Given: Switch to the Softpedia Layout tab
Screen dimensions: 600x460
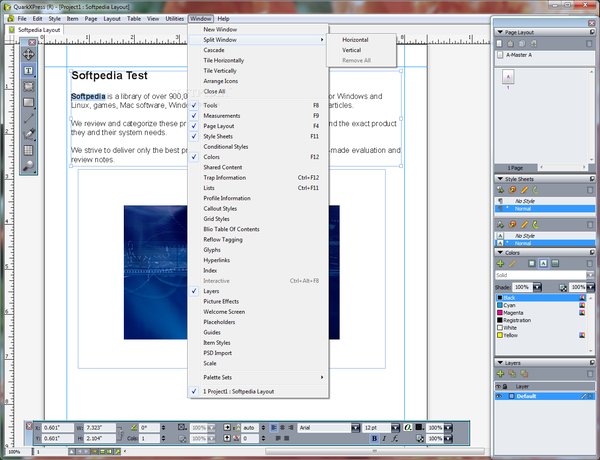Looking at the screenshot, I should 41,30.
